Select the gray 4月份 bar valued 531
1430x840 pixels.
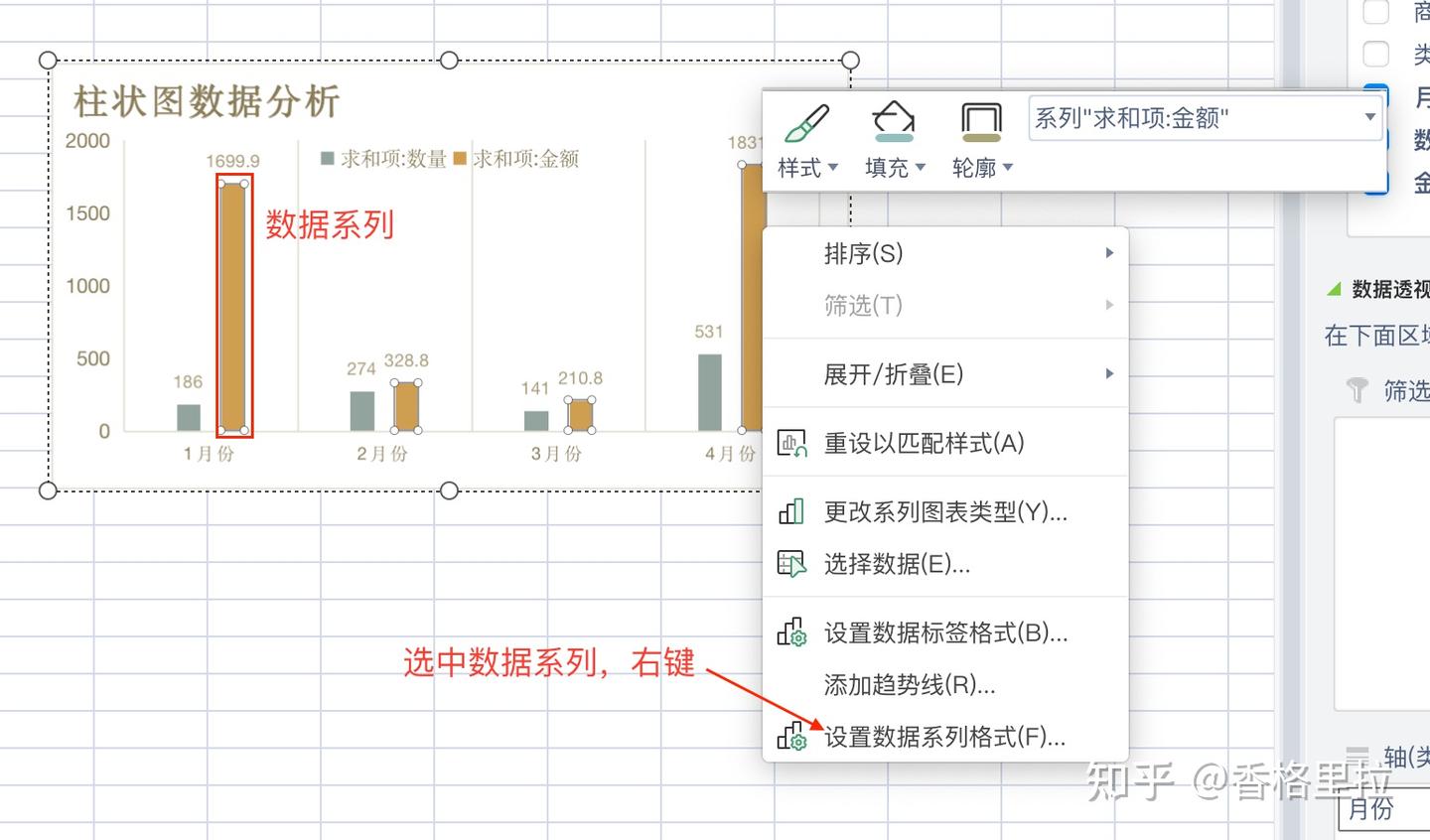pos(710,392)
